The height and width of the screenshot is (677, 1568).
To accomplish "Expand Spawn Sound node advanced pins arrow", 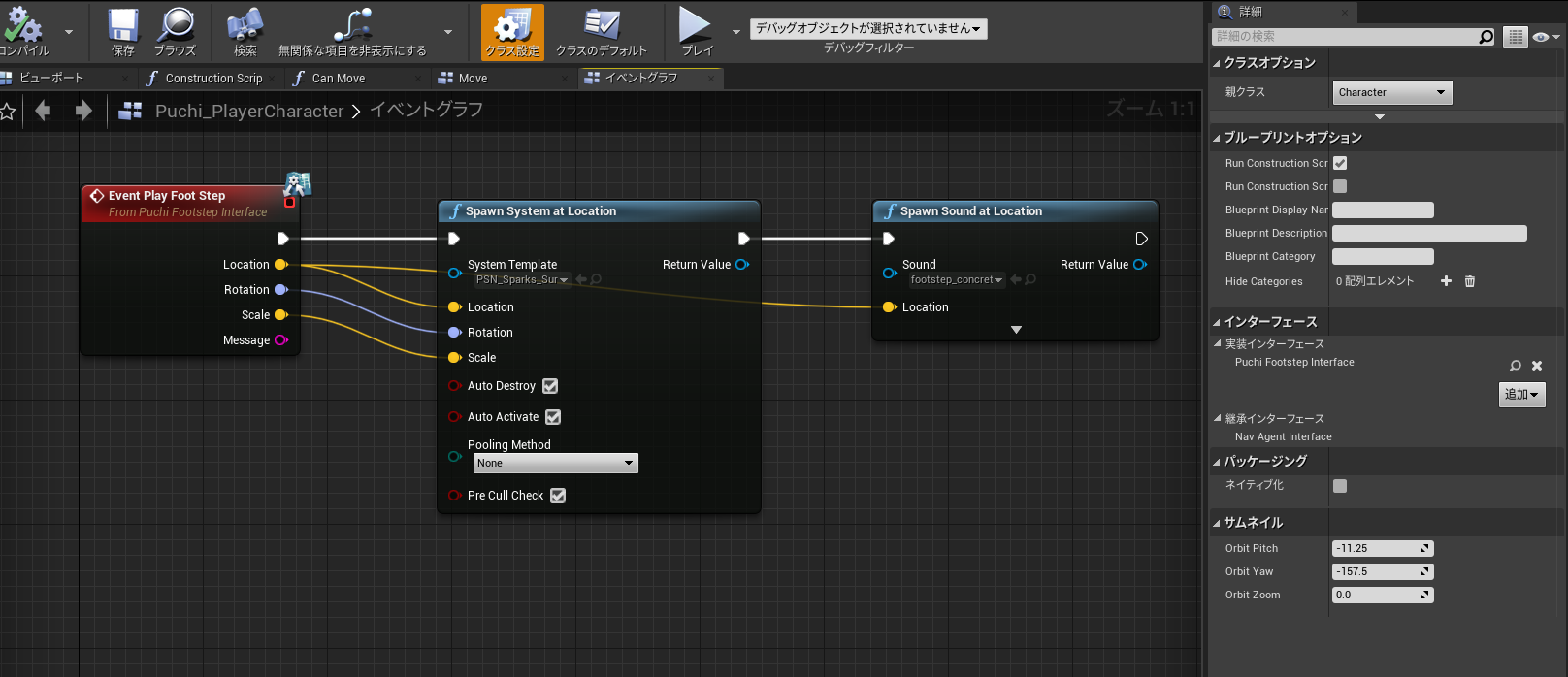I will click(x=1016, y=330).
